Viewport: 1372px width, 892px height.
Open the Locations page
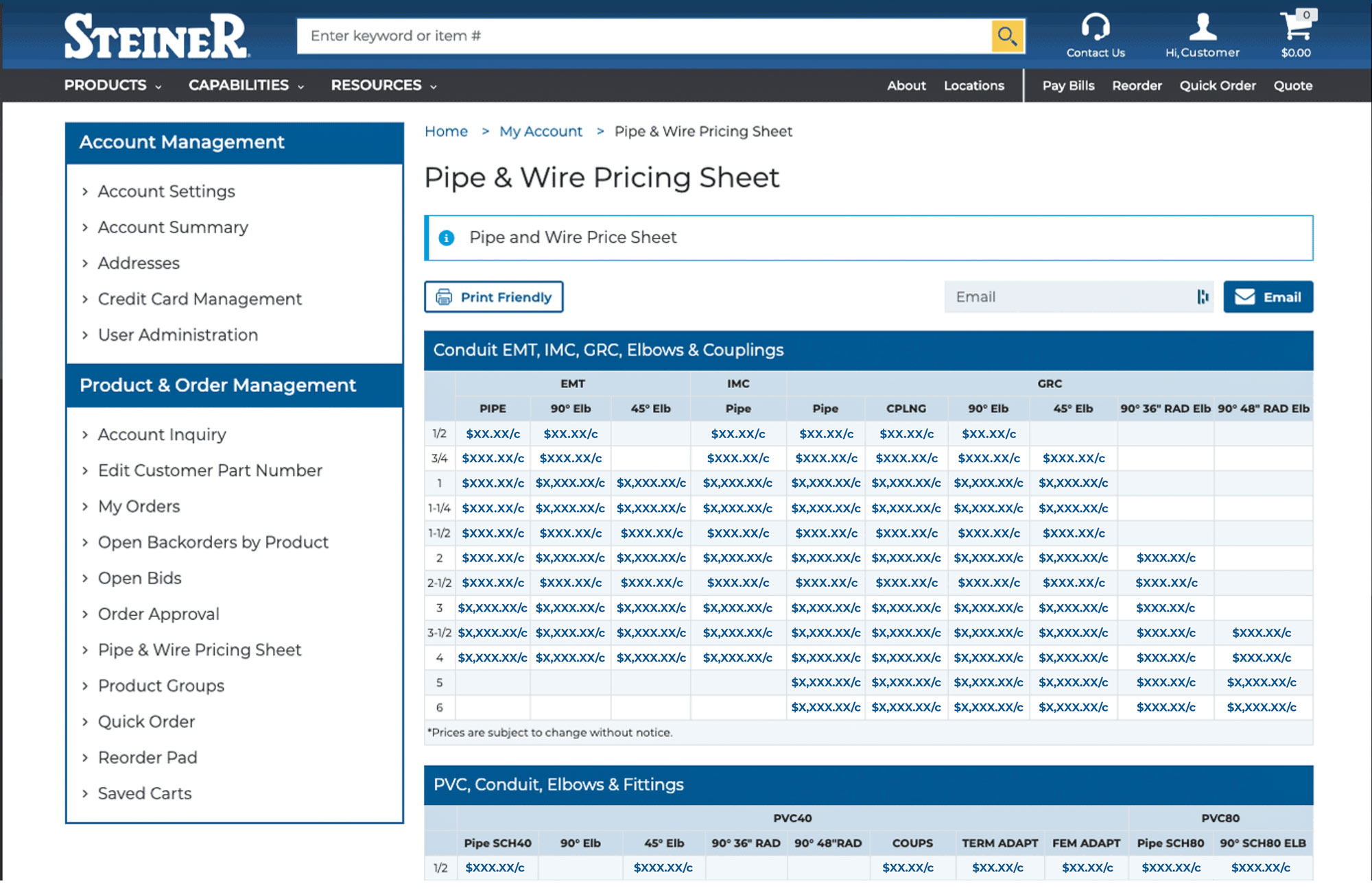point(973,86)
